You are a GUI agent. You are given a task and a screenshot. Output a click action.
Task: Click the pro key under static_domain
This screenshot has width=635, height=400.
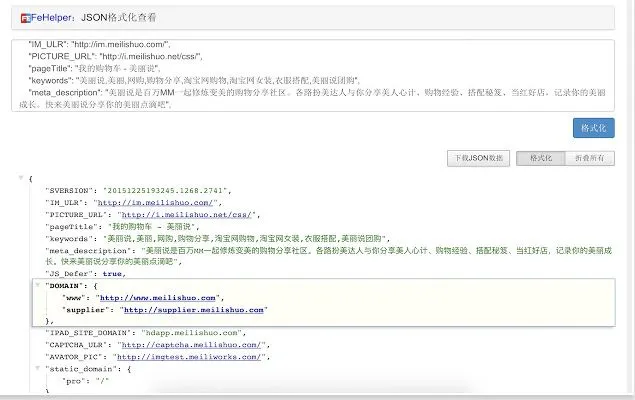74,381
